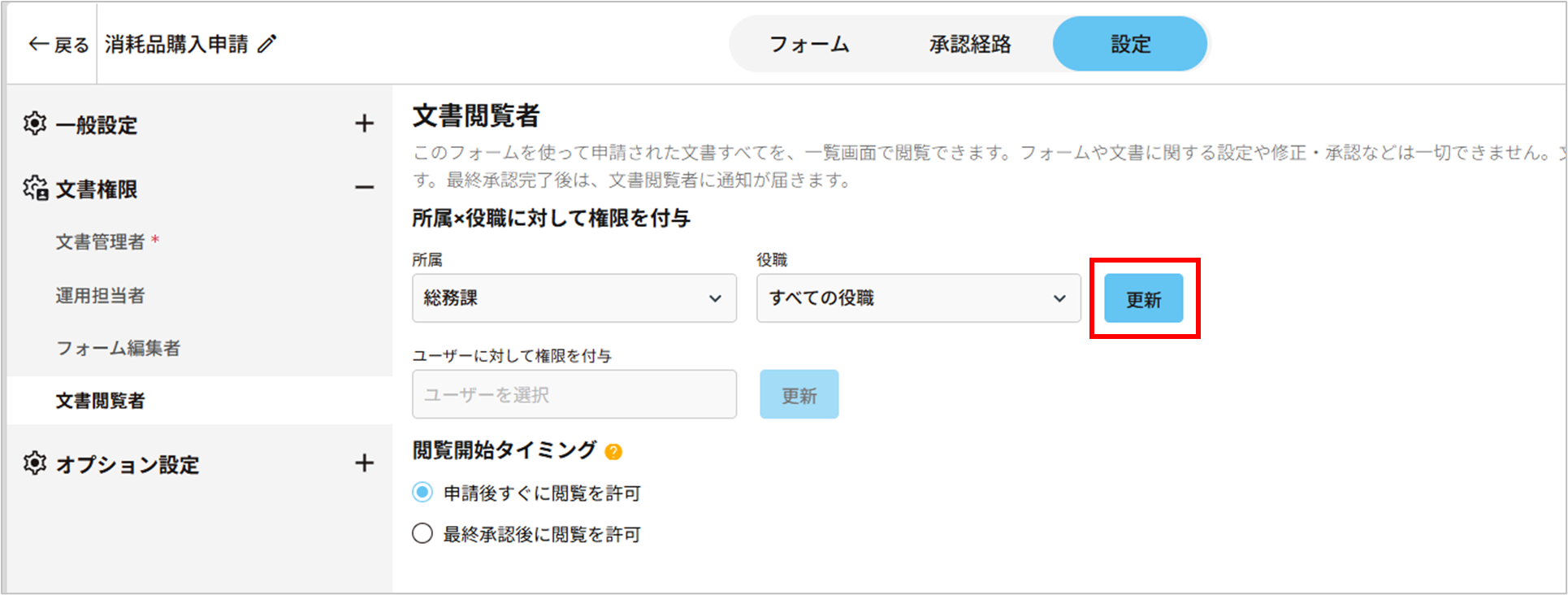
Task: Click the ユーザーを選択 input field
Action: [574, 395]
